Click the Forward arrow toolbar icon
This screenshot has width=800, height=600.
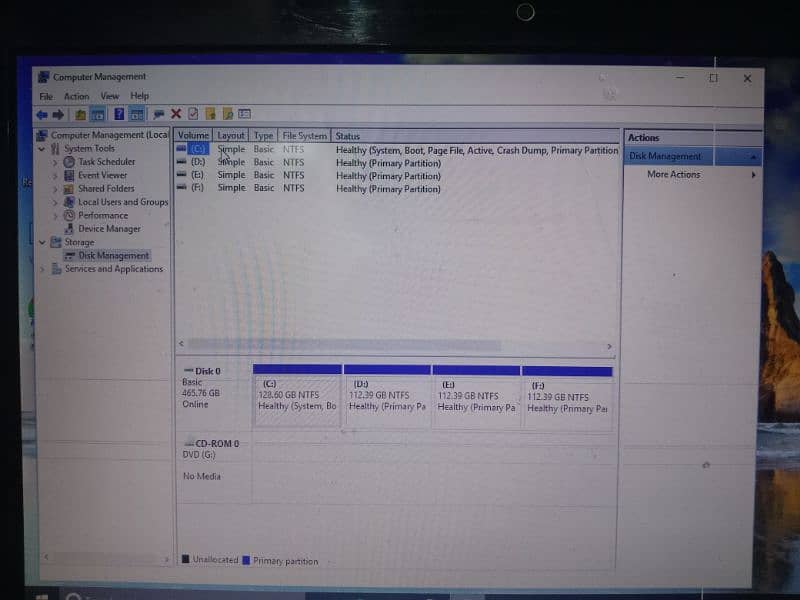58,114
